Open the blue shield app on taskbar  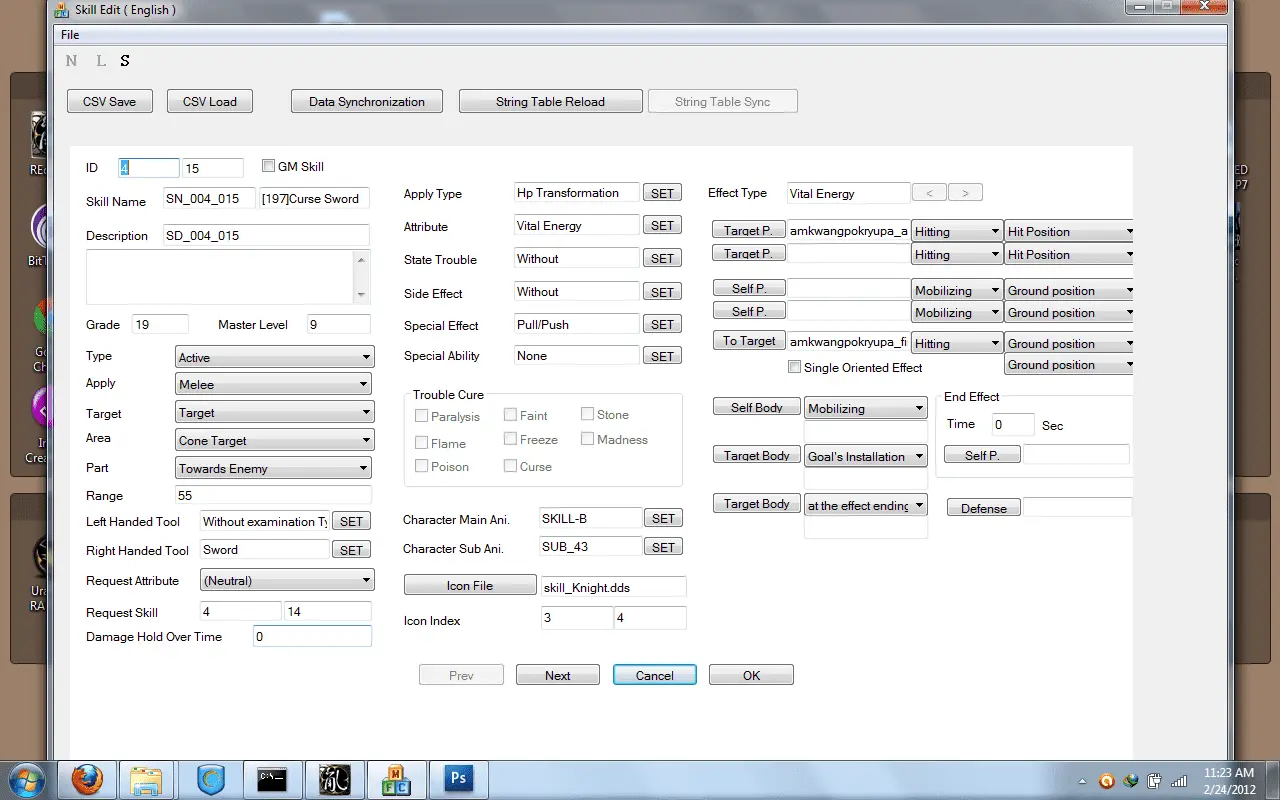[211, 779]
